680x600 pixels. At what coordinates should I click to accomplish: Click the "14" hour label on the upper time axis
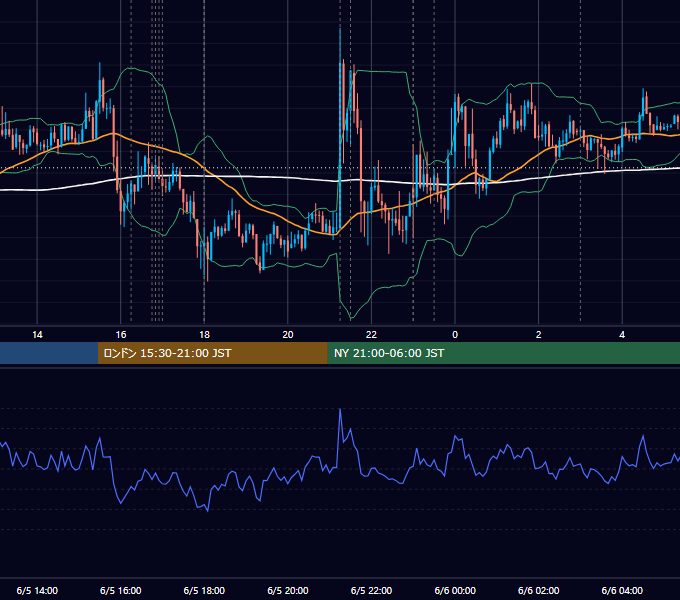tap(37, 335)
